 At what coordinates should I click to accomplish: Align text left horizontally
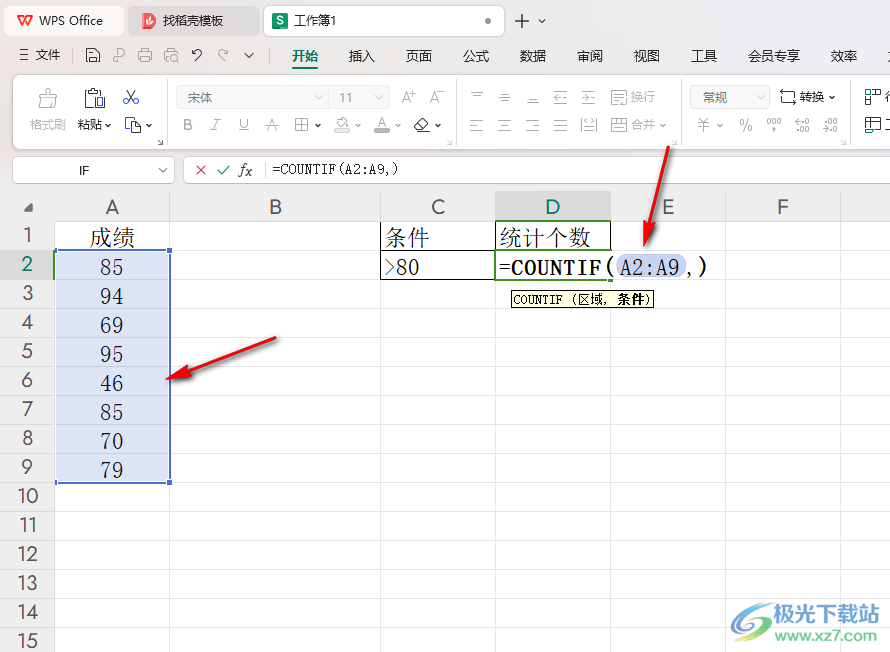[x=477, y=124]
